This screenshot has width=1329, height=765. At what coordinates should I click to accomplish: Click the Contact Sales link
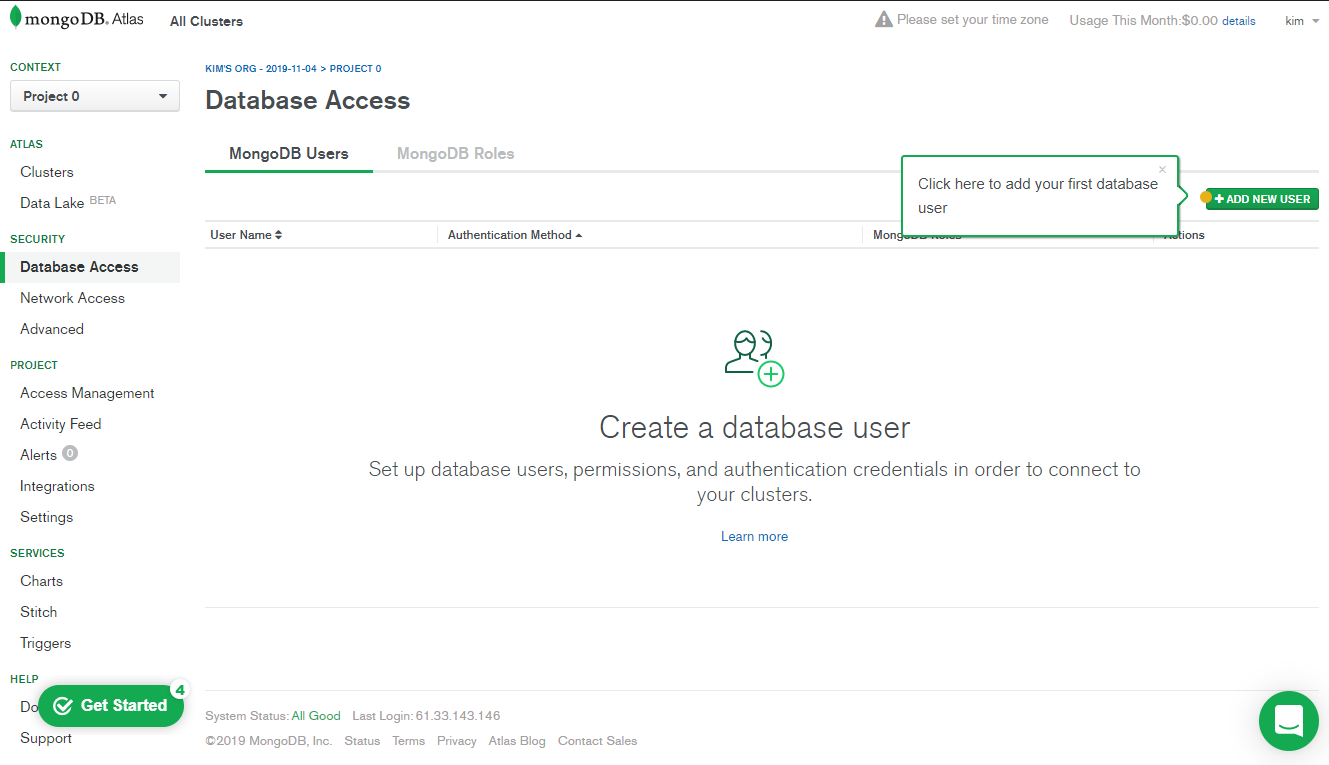pos(597,741)
